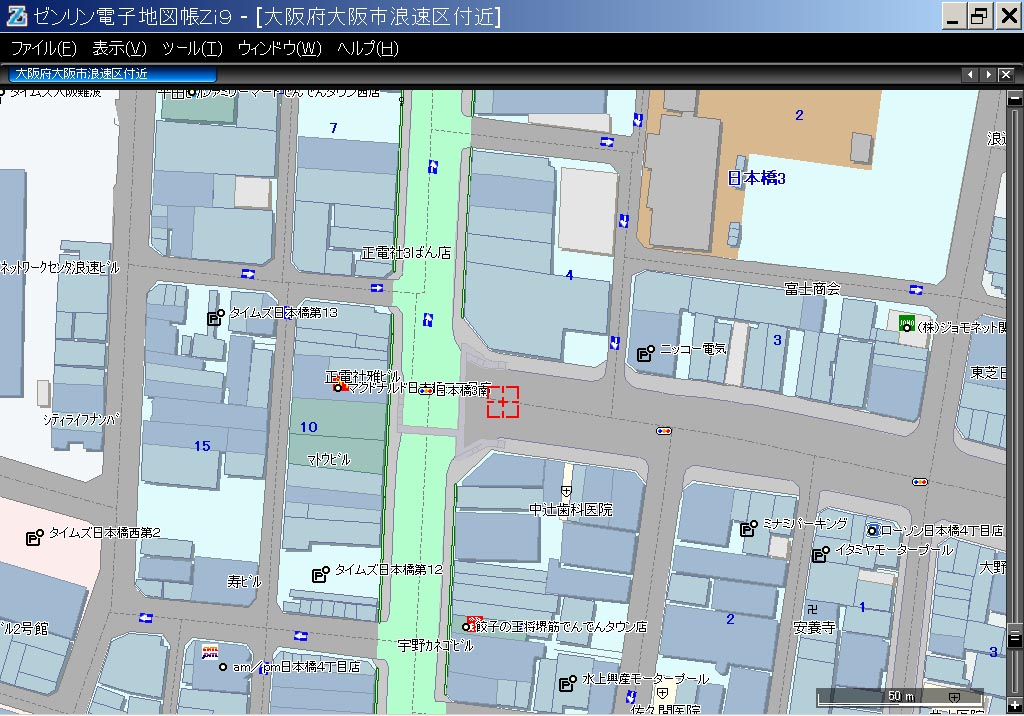Click the 寿ビル building label
The height and width of the screenshot is (716, 1024).
tap(244, 581)
